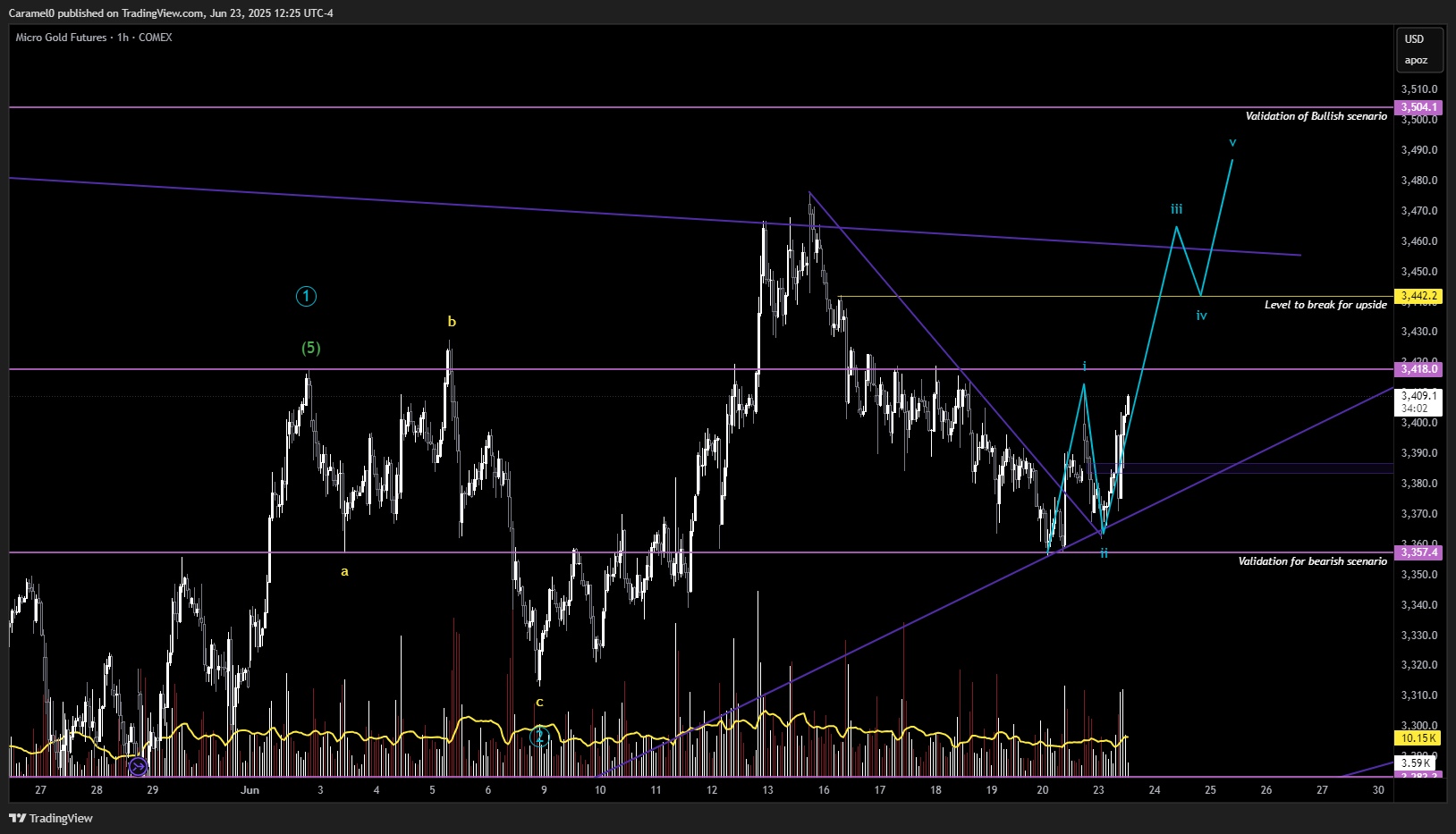Click the TradingView logo at bottom left

pyautogui.click(x=51, y=818)
